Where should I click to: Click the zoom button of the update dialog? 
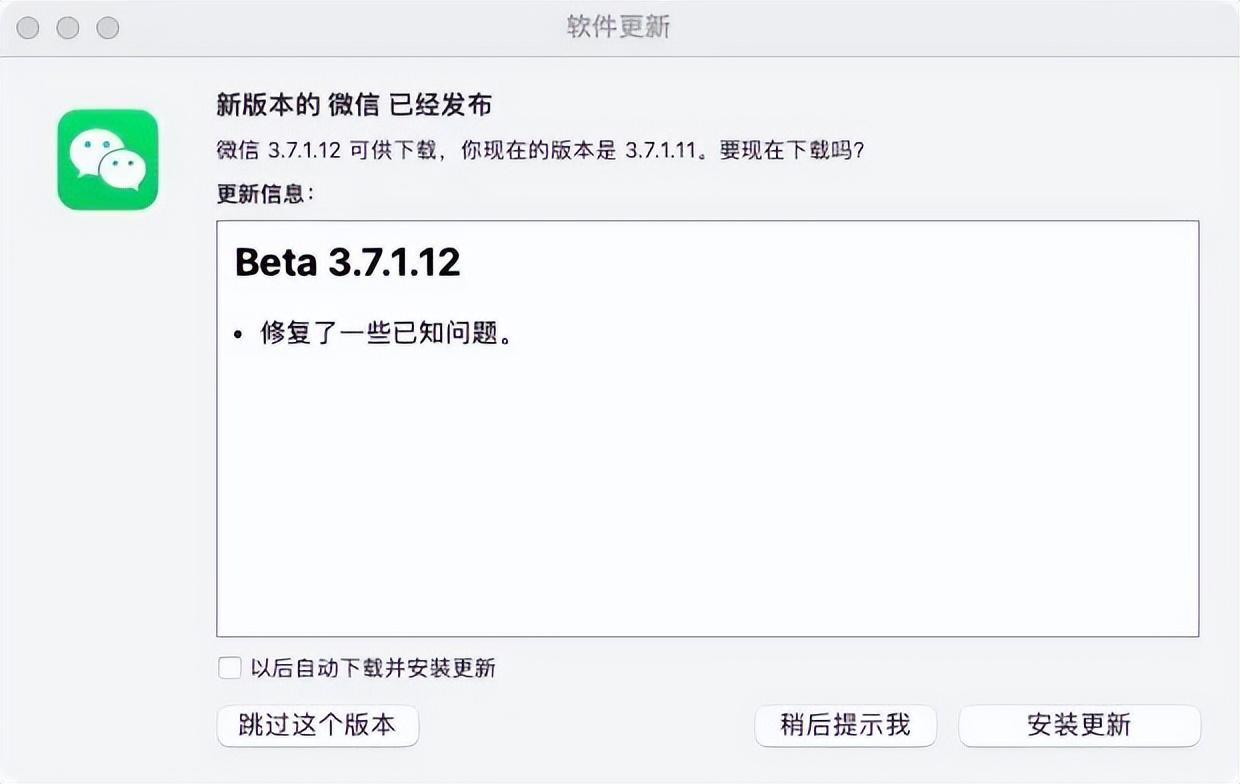107,27
